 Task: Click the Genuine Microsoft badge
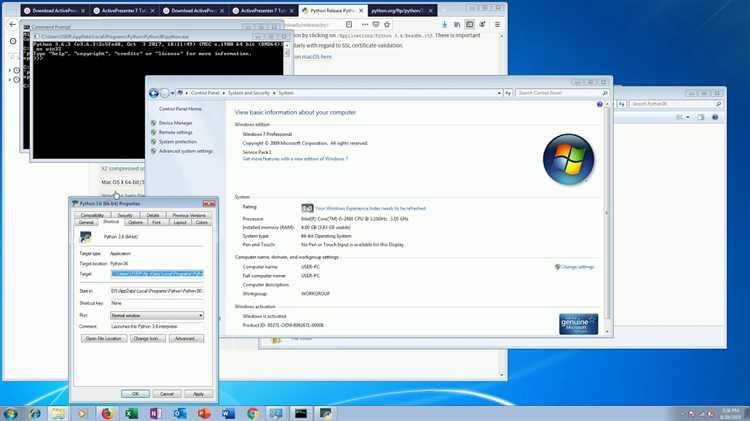578,324
